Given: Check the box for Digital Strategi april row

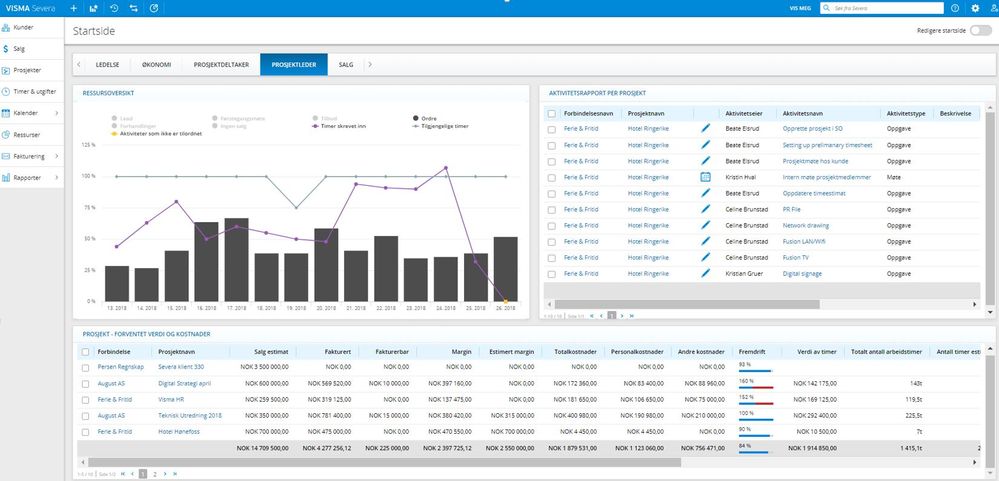Looking at the screenshot, I should [85, 384].
